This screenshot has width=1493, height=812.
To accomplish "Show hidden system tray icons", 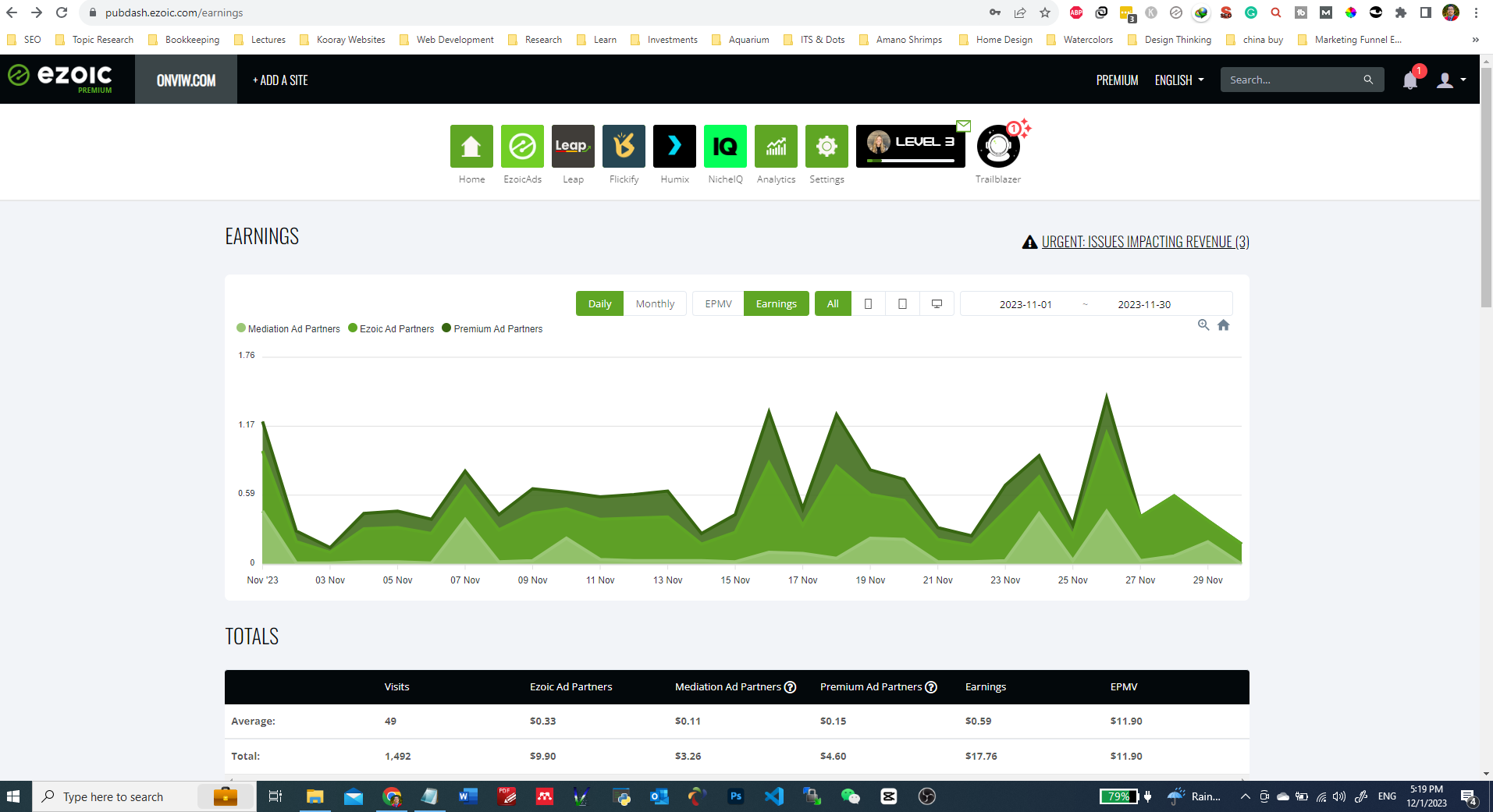I will coord(1245,796).
